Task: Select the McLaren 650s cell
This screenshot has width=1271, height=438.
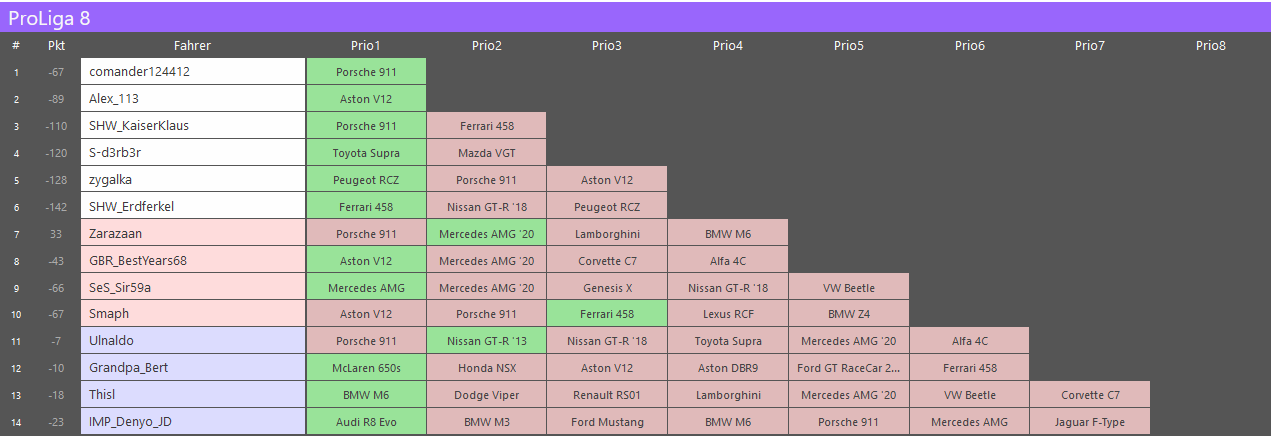Action: (x=366, y=368)
